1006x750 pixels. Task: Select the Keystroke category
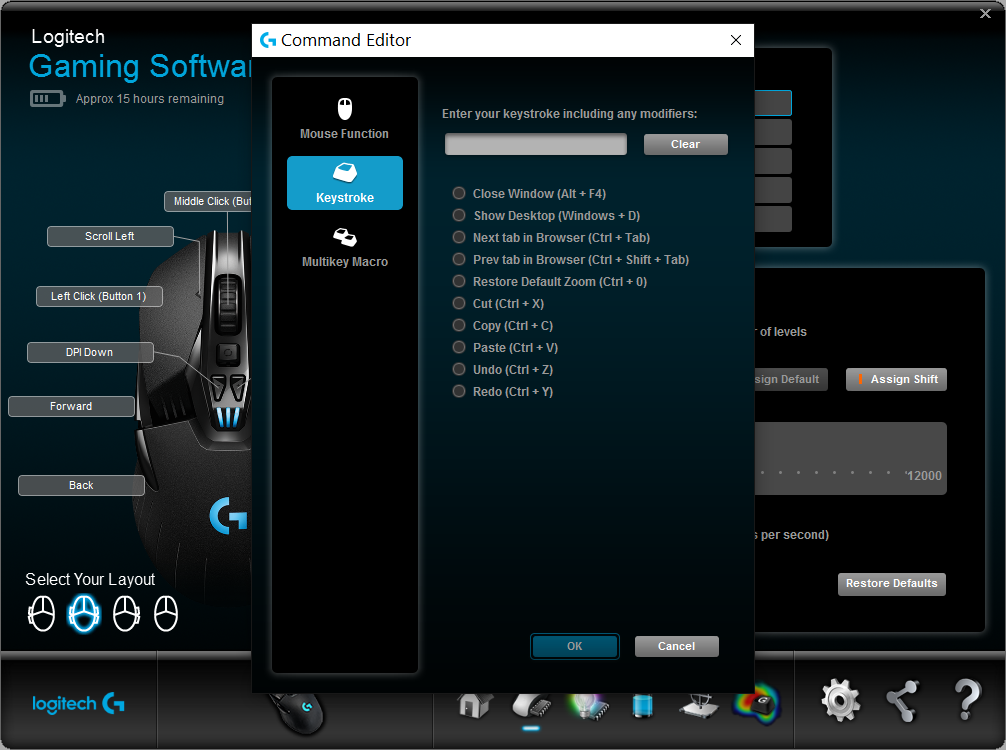[345, 183]
